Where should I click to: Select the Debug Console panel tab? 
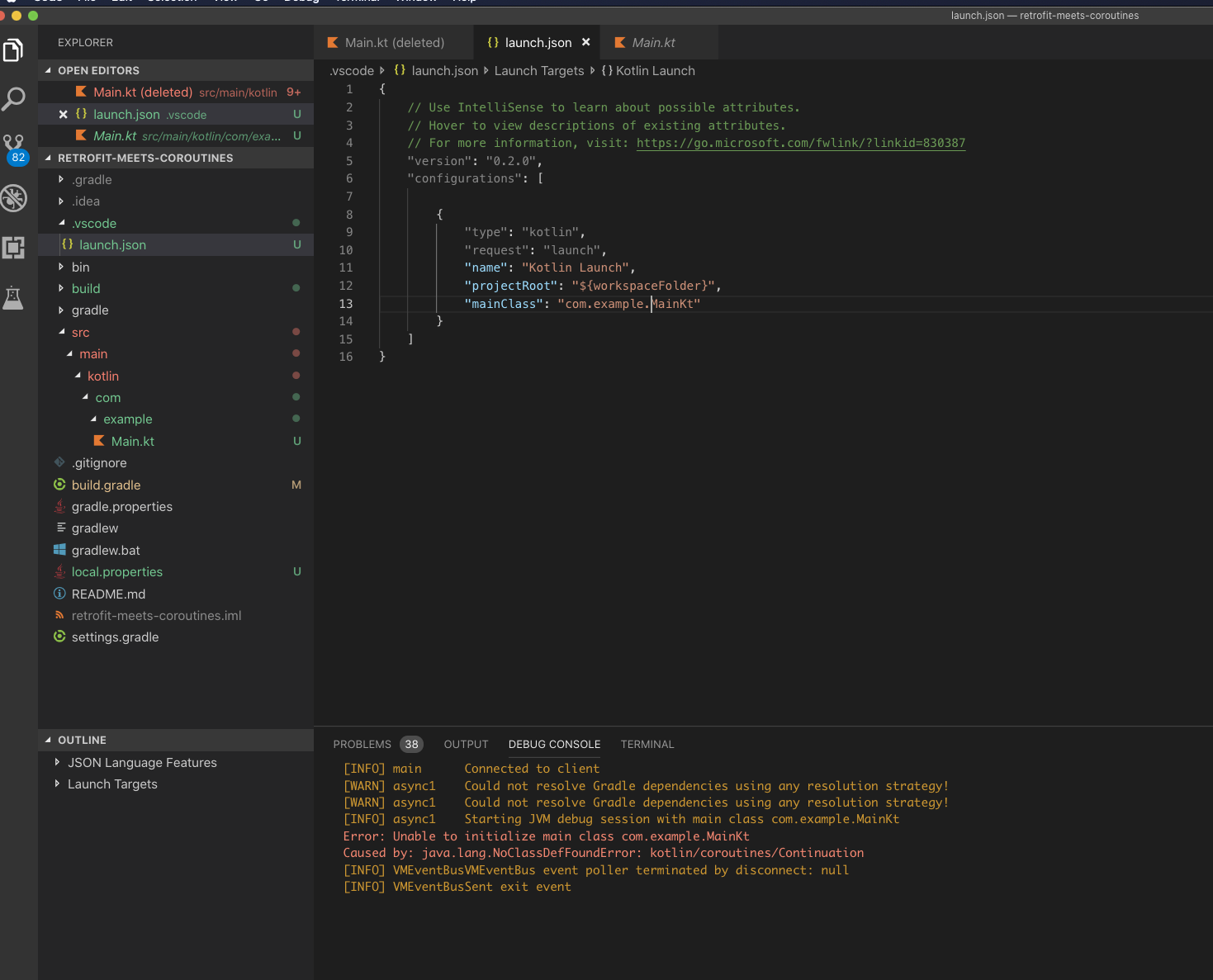click(554, 744)
